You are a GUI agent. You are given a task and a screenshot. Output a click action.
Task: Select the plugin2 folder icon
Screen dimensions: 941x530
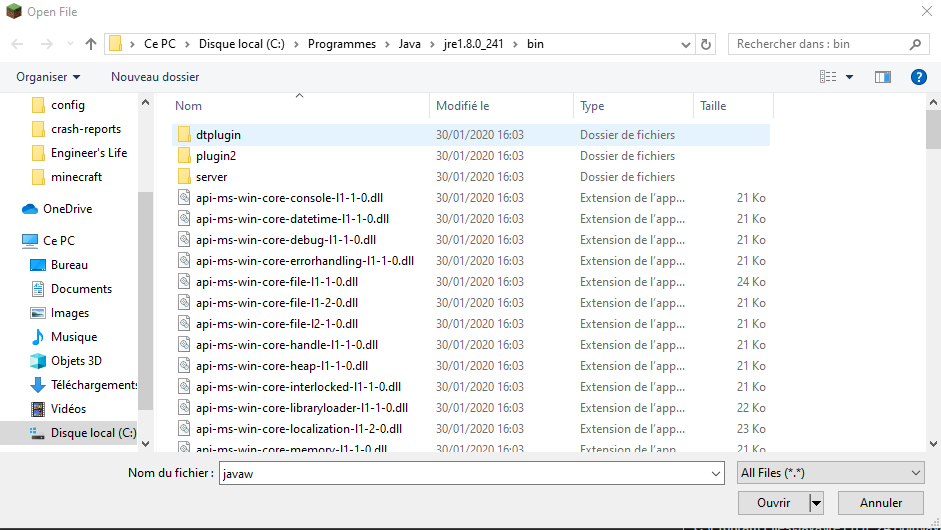(x=184, y=155)
